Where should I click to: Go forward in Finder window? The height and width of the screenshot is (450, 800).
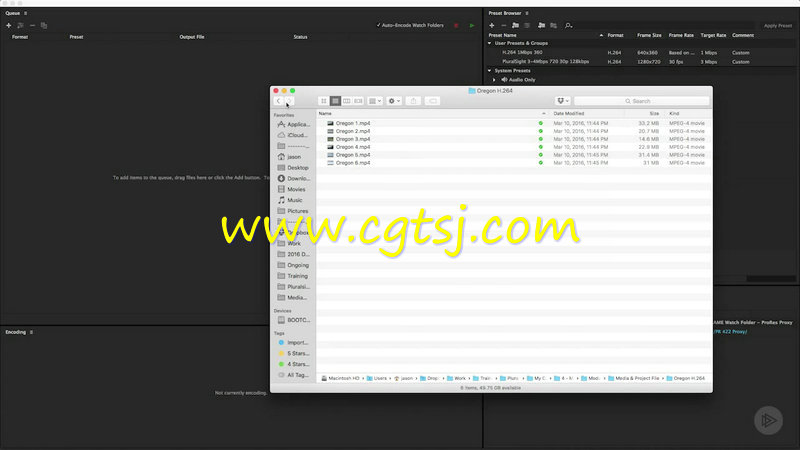click(289, 101)
